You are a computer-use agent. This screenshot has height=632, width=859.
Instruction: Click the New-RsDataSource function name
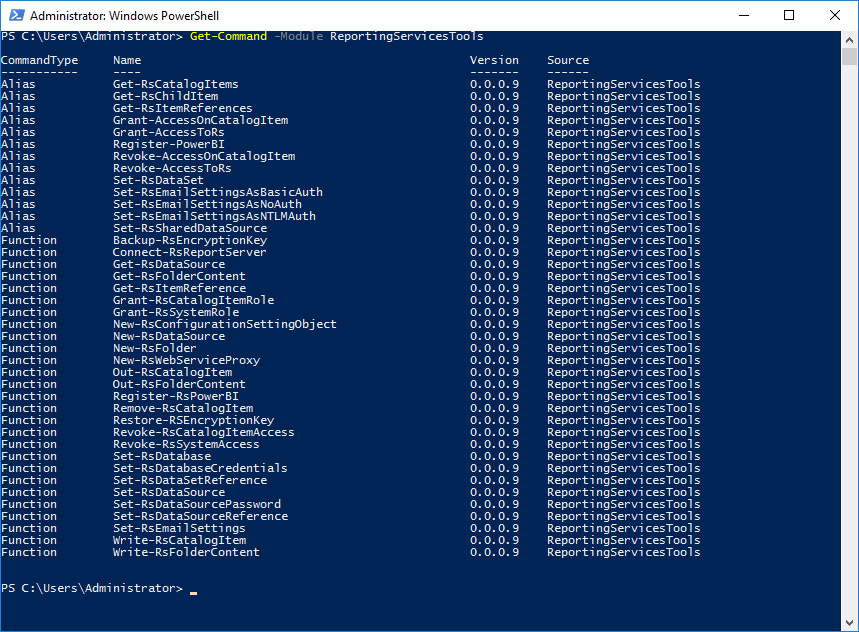[x=169, y=337]
